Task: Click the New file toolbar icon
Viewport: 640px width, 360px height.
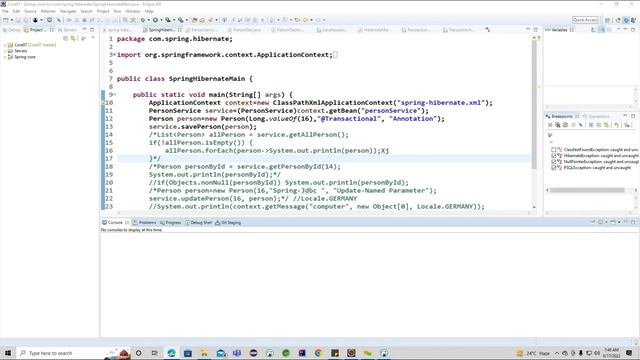Action: [x=6, y=20]
